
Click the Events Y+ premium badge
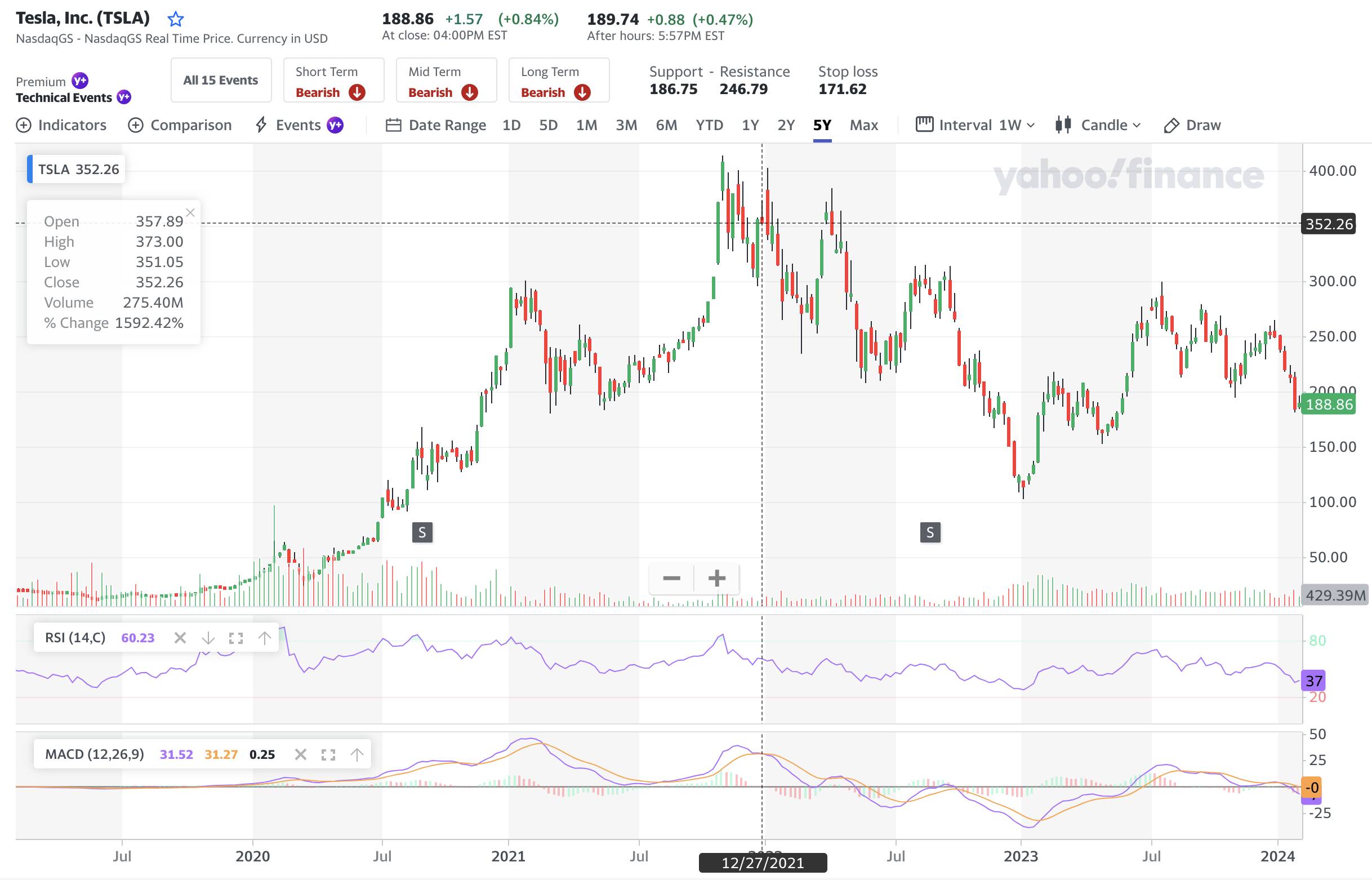coord(335,125)
